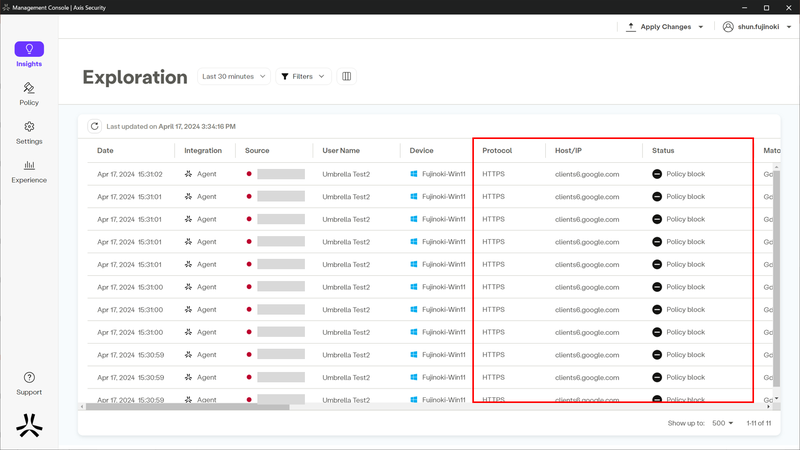
Task: Click clients6.google.com in the 15:31:02 row
Action: 587,174
